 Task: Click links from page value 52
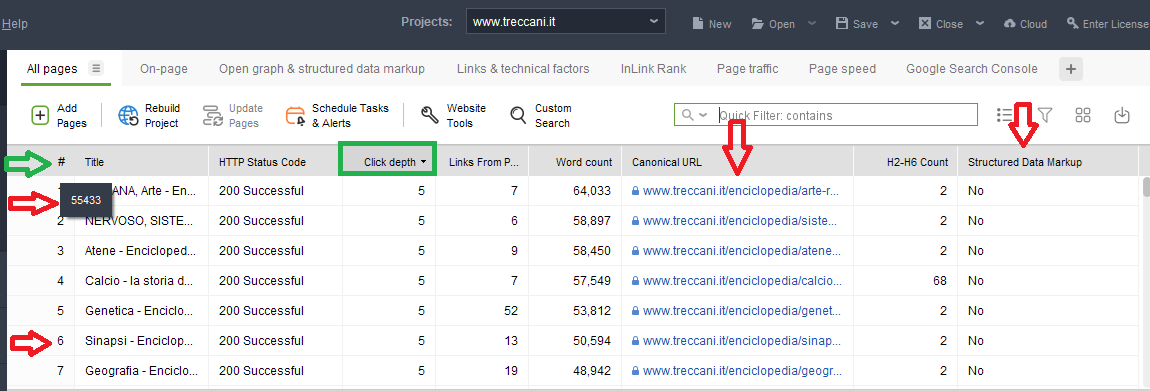pyautogui.click(x=510, y=311)
